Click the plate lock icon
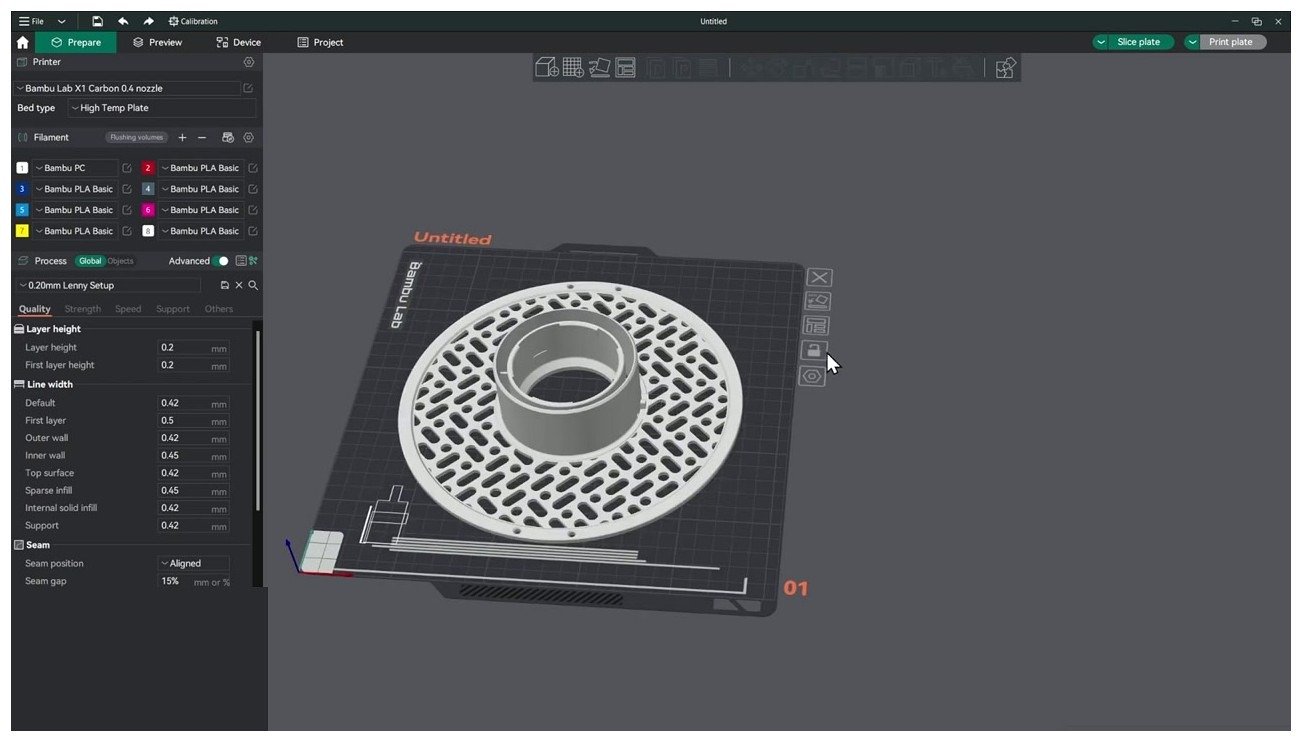Viewport: 1302px width, 742px height. coord(814,350)
